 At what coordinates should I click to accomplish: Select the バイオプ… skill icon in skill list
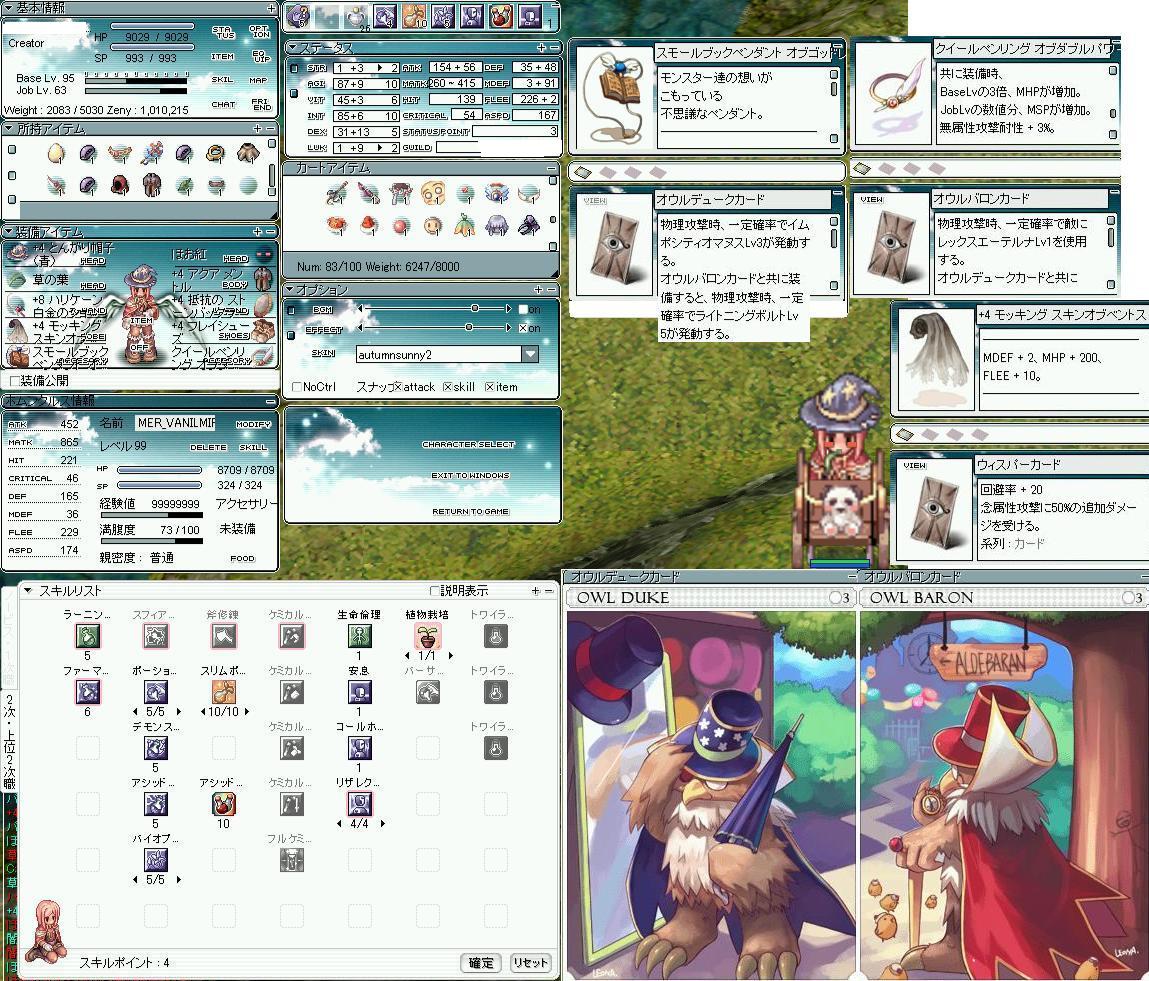coord(155,860)
